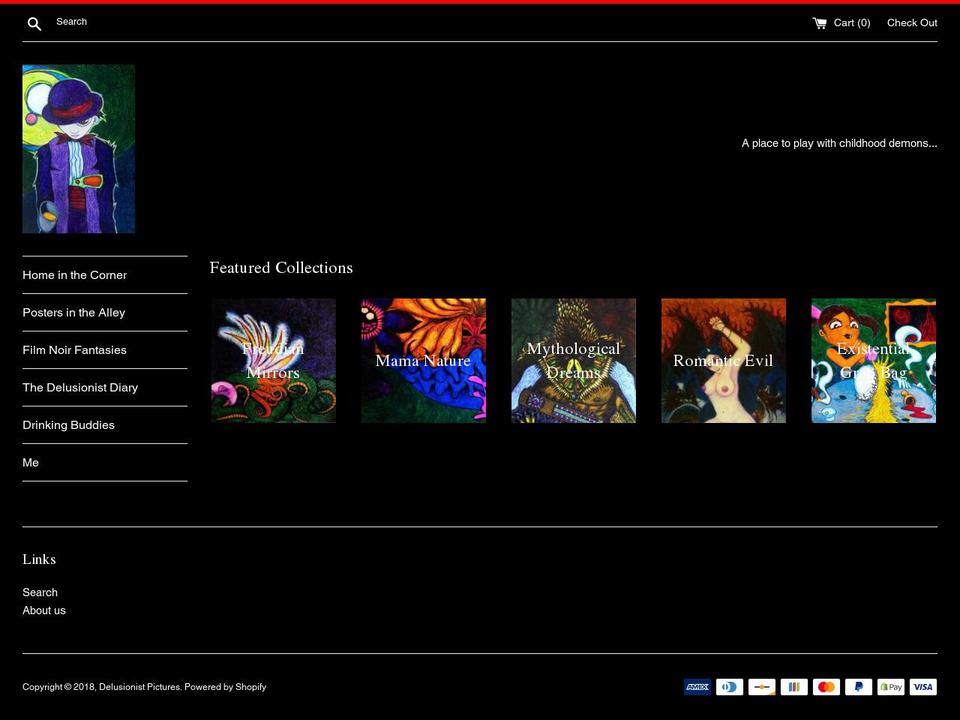Click the Mastercard payment icon

pos(827,687)
